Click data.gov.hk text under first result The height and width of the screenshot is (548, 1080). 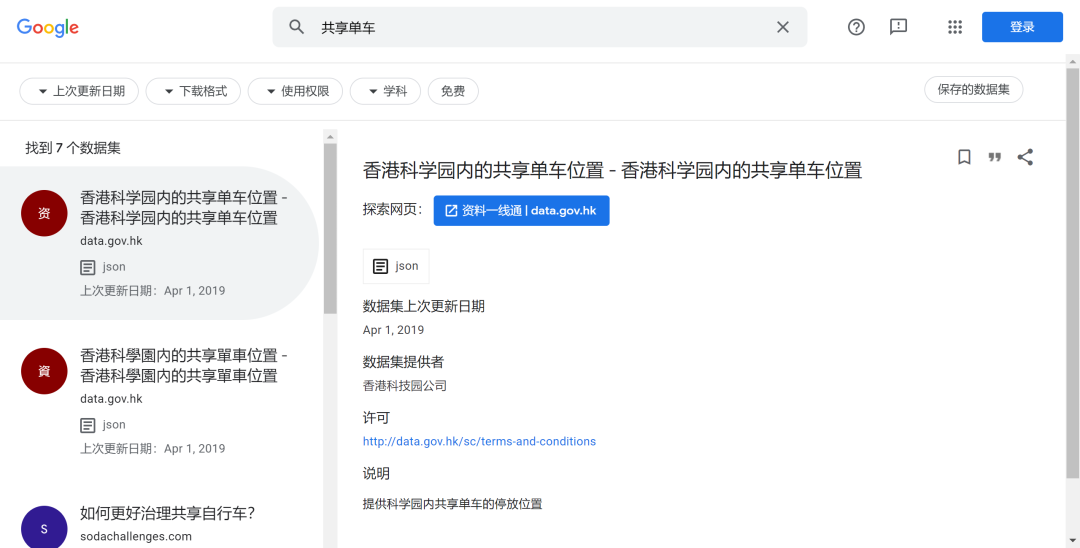click(112, 241)
